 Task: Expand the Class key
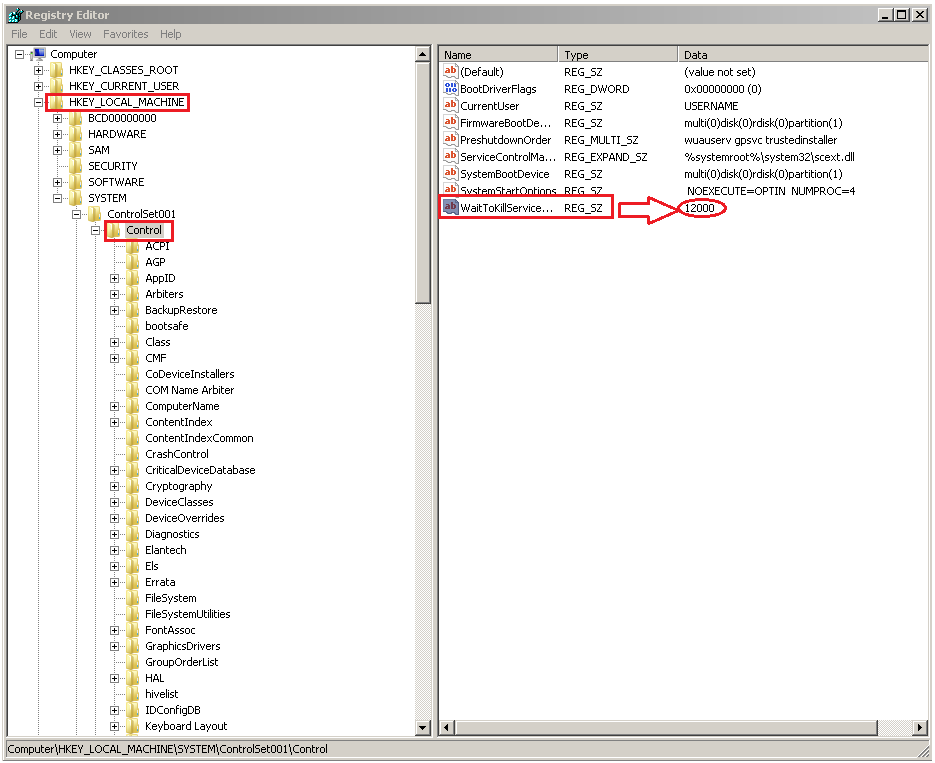(x=114, y=342)
